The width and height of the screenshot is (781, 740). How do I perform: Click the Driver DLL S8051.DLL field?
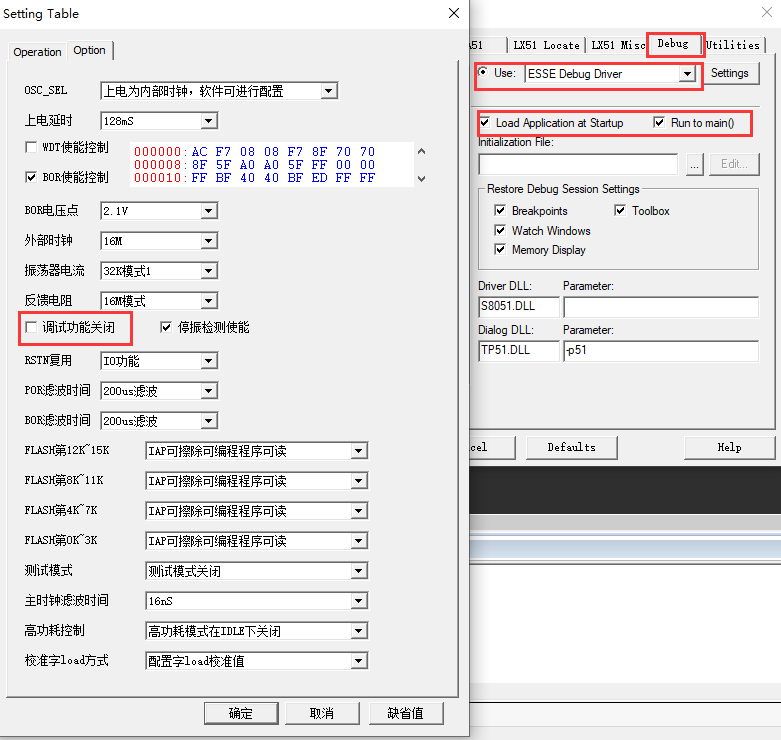point(519,306)
